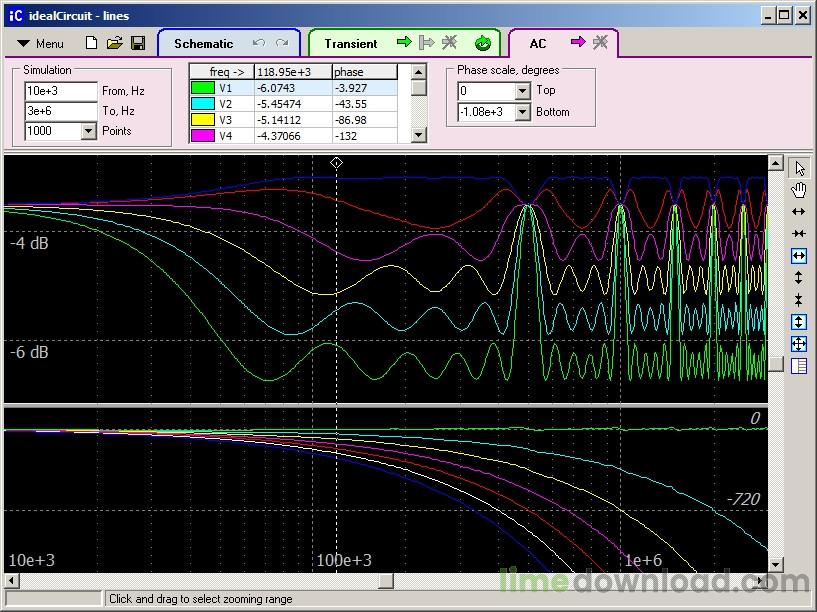The height and width of the screenshot is (612, 817).
Task: Click the value -6.0743 in V1 row
Action: coord(276,88)
